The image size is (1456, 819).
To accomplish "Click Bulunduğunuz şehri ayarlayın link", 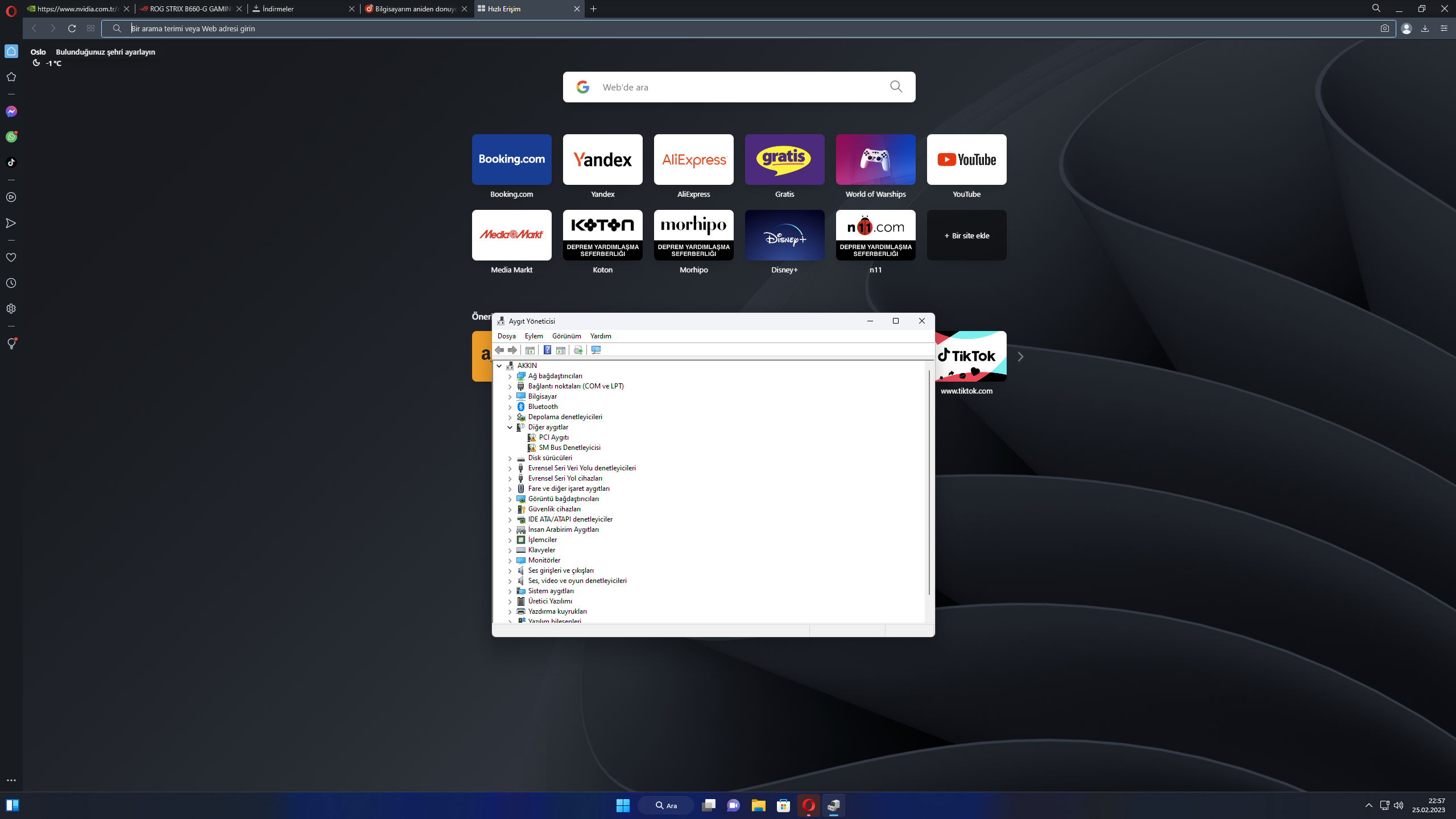I will [x=105, y=52].
